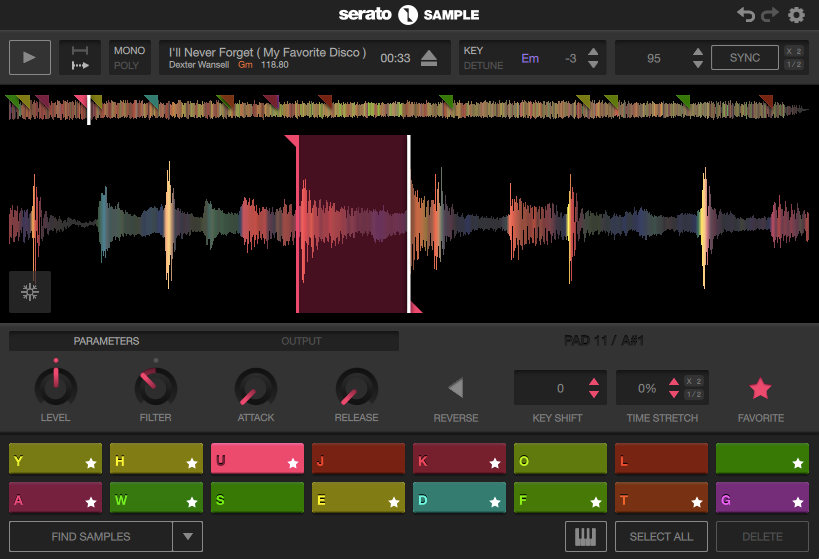This screenshot has height=559, width=819.
Task: Select KEY mode label
Action: 473,51
